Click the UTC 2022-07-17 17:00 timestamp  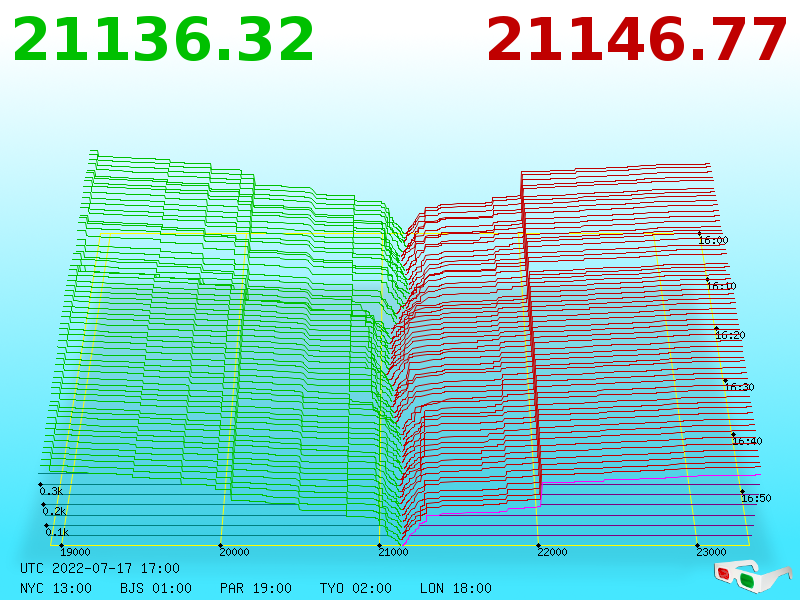tap(100, 568)
